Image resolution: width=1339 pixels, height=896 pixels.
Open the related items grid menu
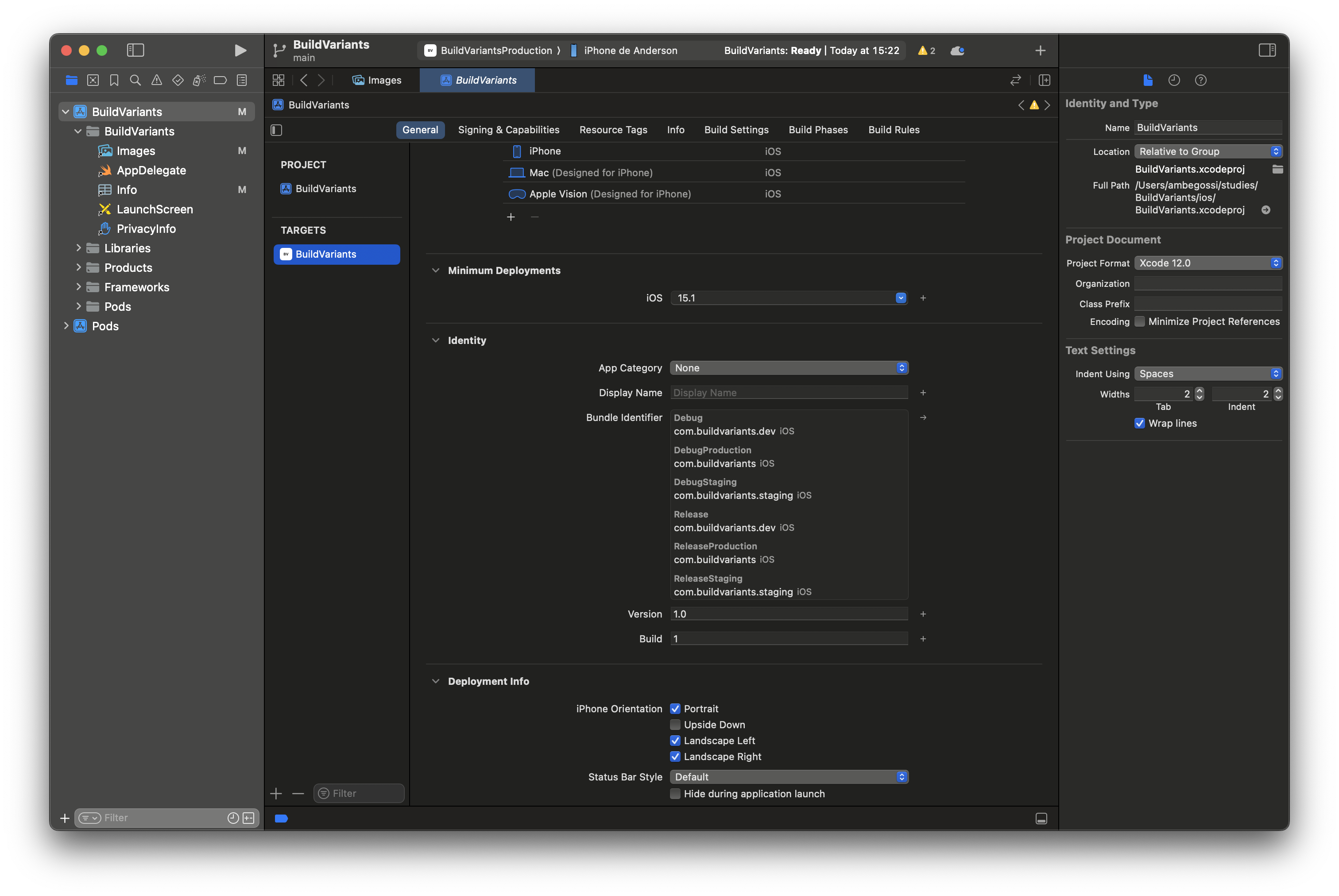click(x=279, y=81)
